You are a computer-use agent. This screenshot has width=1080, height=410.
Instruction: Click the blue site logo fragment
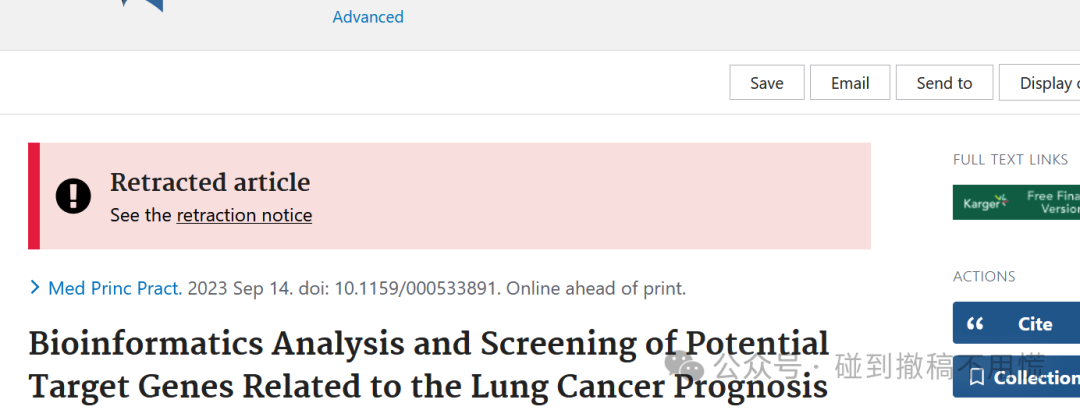(142, 6)
